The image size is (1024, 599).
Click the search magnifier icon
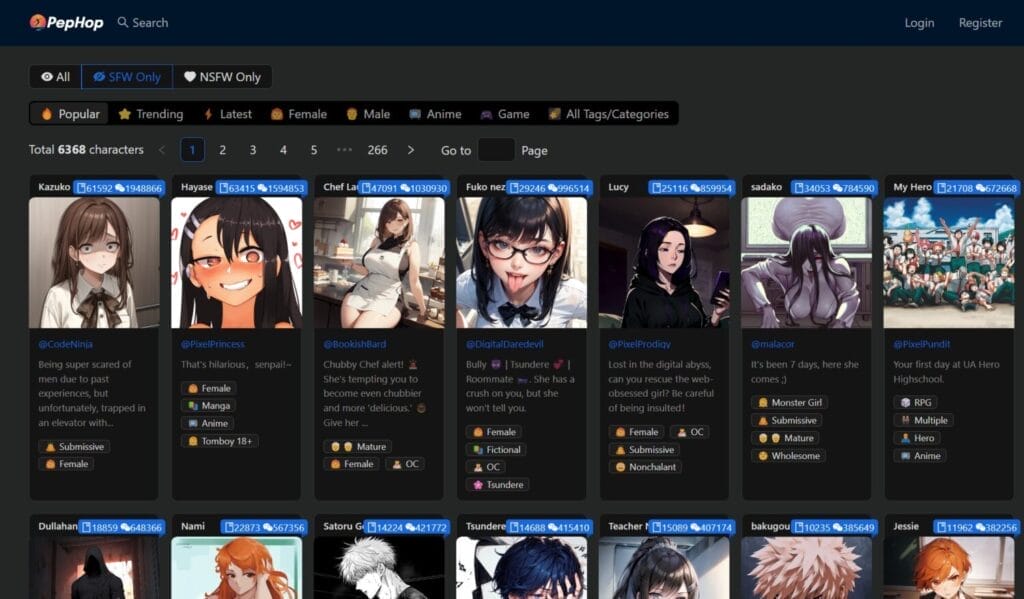point(123,22)
